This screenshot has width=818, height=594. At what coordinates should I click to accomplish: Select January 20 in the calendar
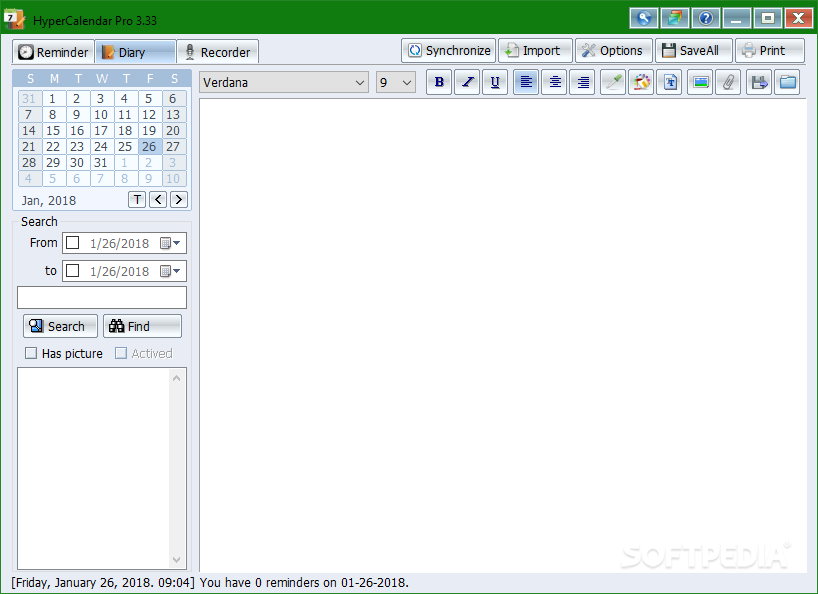[173, 130]
